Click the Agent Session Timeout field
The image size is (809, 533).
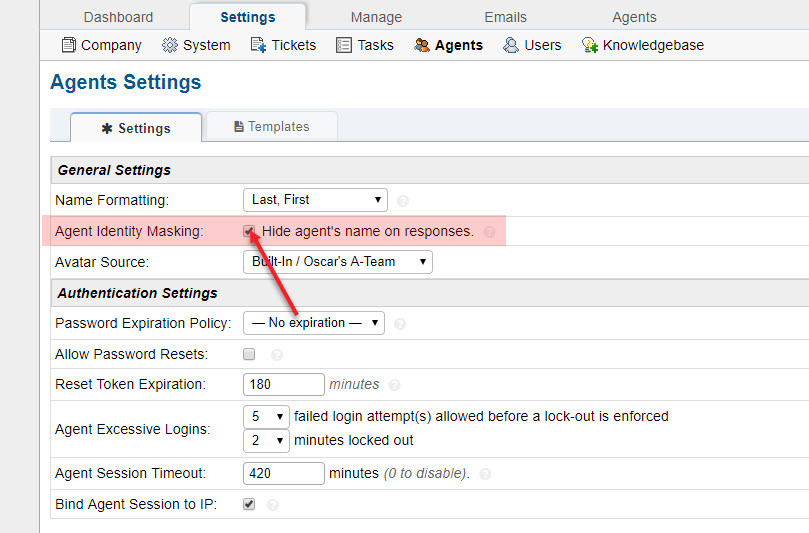pos(284,473)
